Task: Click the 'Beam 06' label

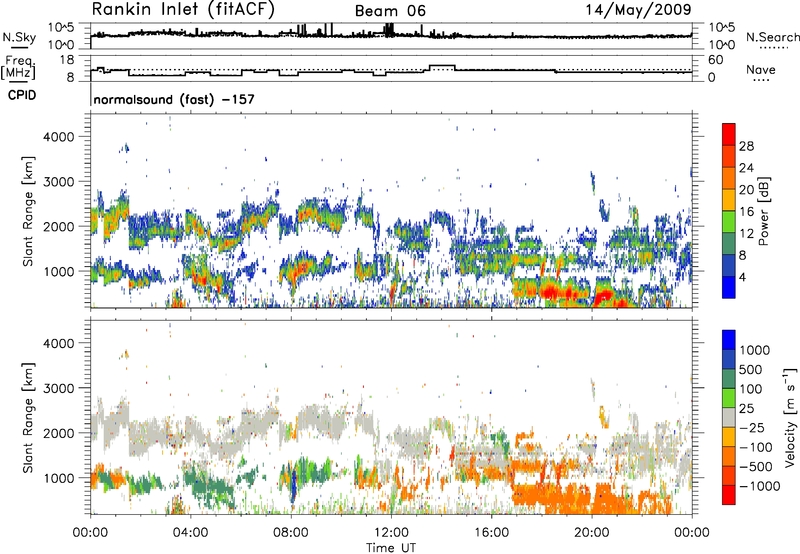Action: 390,11
